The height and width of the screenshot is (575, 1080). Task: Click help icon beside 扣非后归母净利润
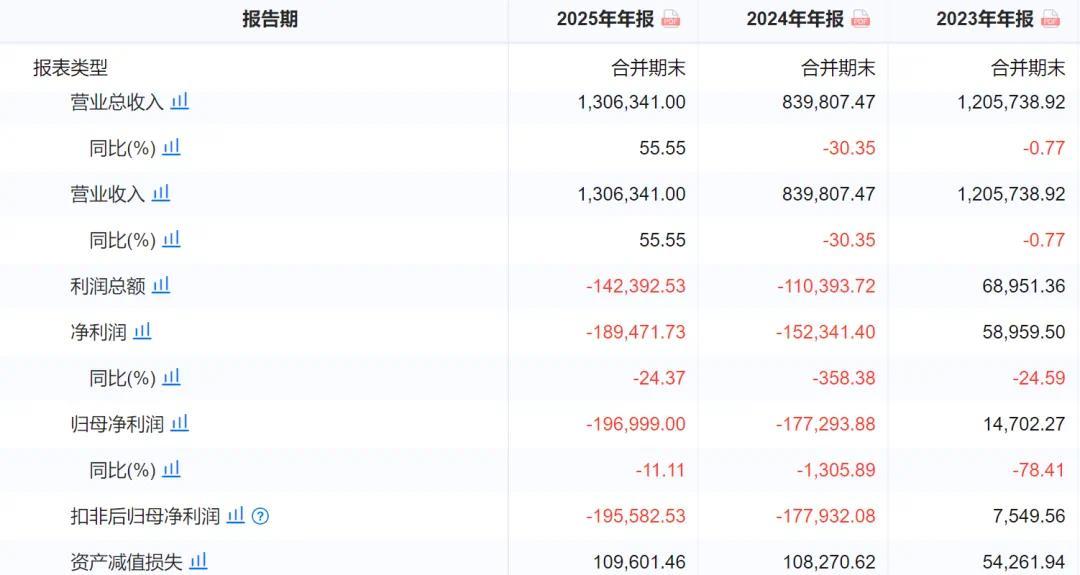[260, 516]
